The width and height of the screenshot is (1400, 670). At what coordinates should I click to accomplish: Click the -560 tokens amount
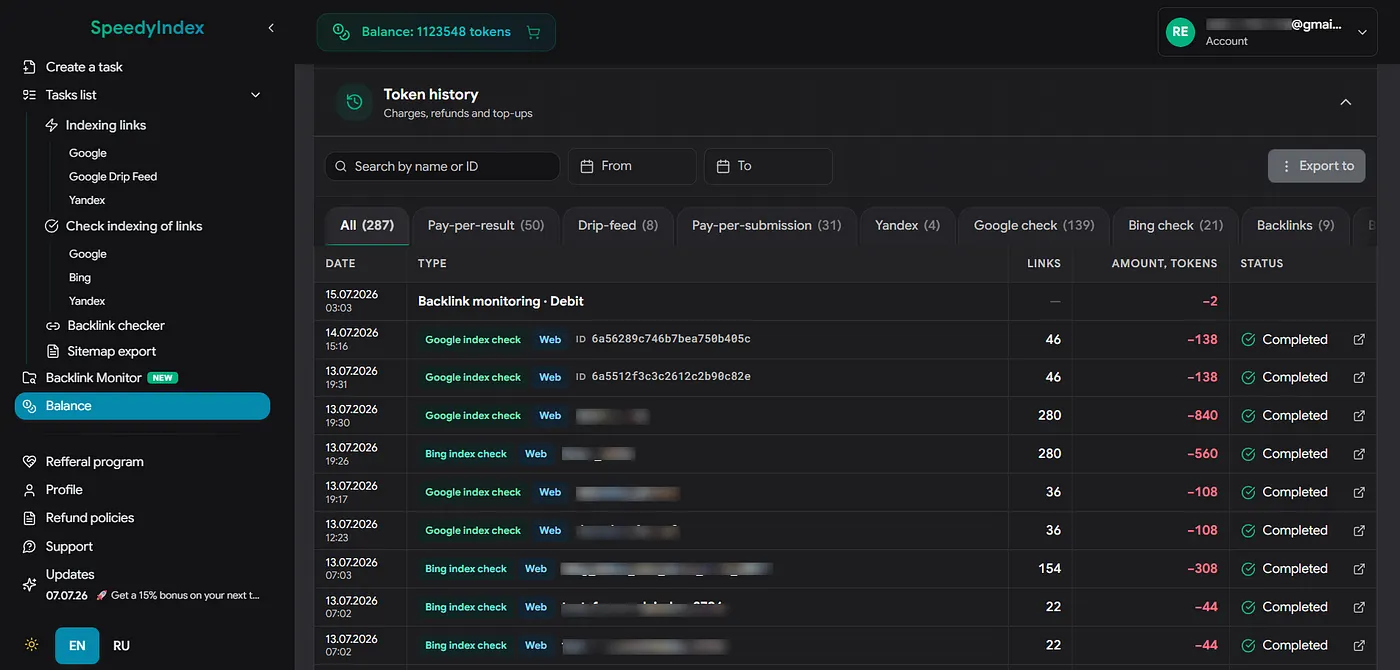pos(1202,454)
